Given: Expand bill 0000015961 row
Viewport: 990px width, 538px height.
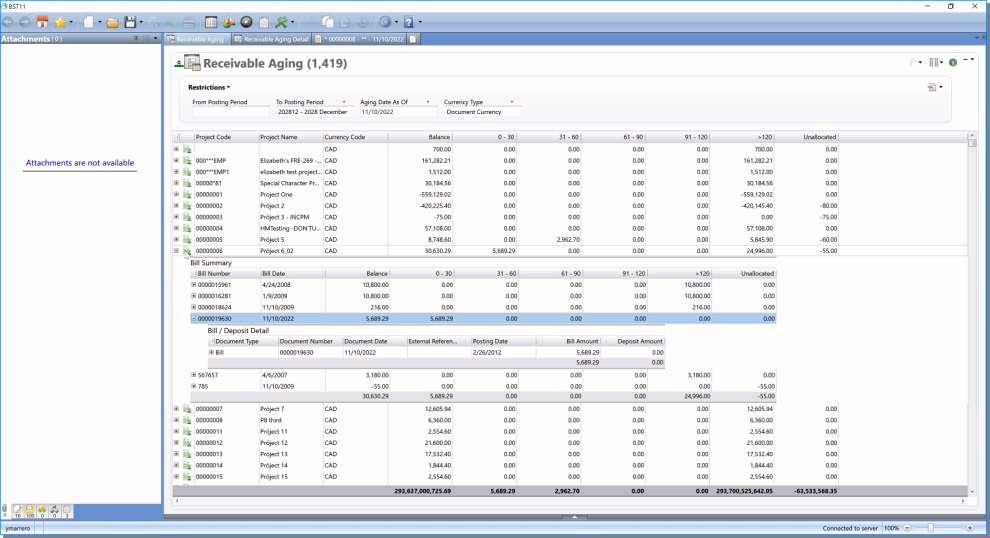Looking at the screenshot, I should point(194,284).
